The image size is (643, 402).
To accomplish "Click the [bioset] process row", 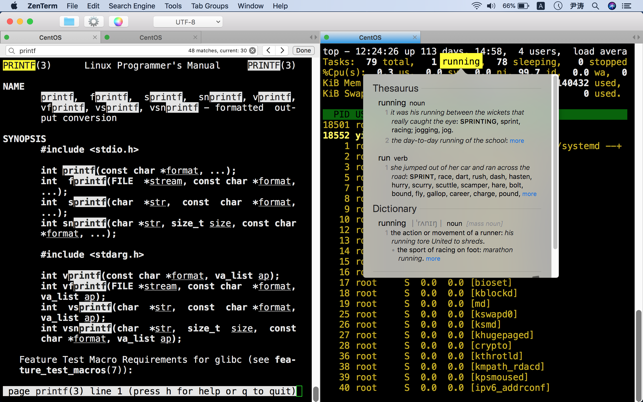I will tap(426, 283).
